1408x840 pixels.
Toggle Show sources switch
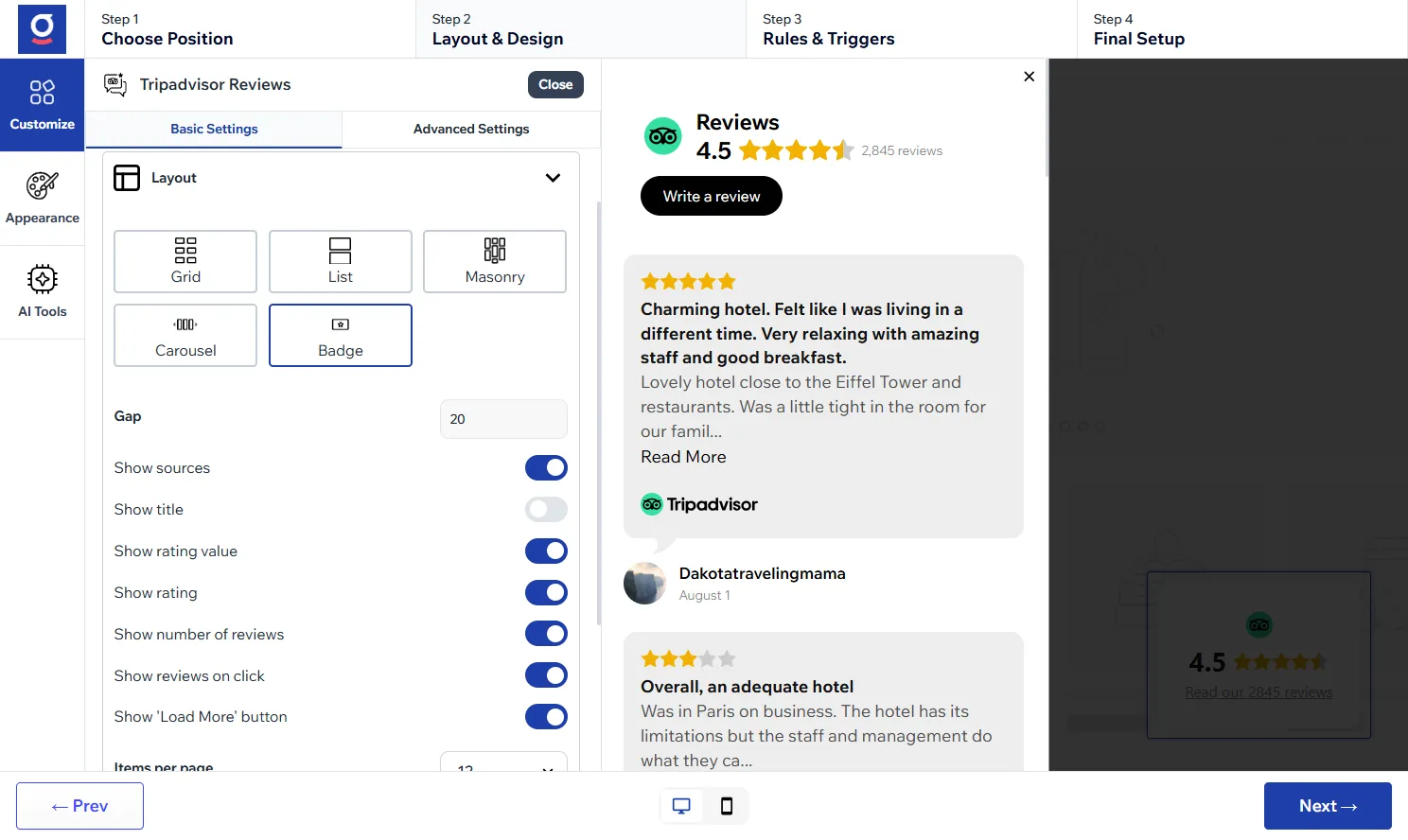coord(546,468)
